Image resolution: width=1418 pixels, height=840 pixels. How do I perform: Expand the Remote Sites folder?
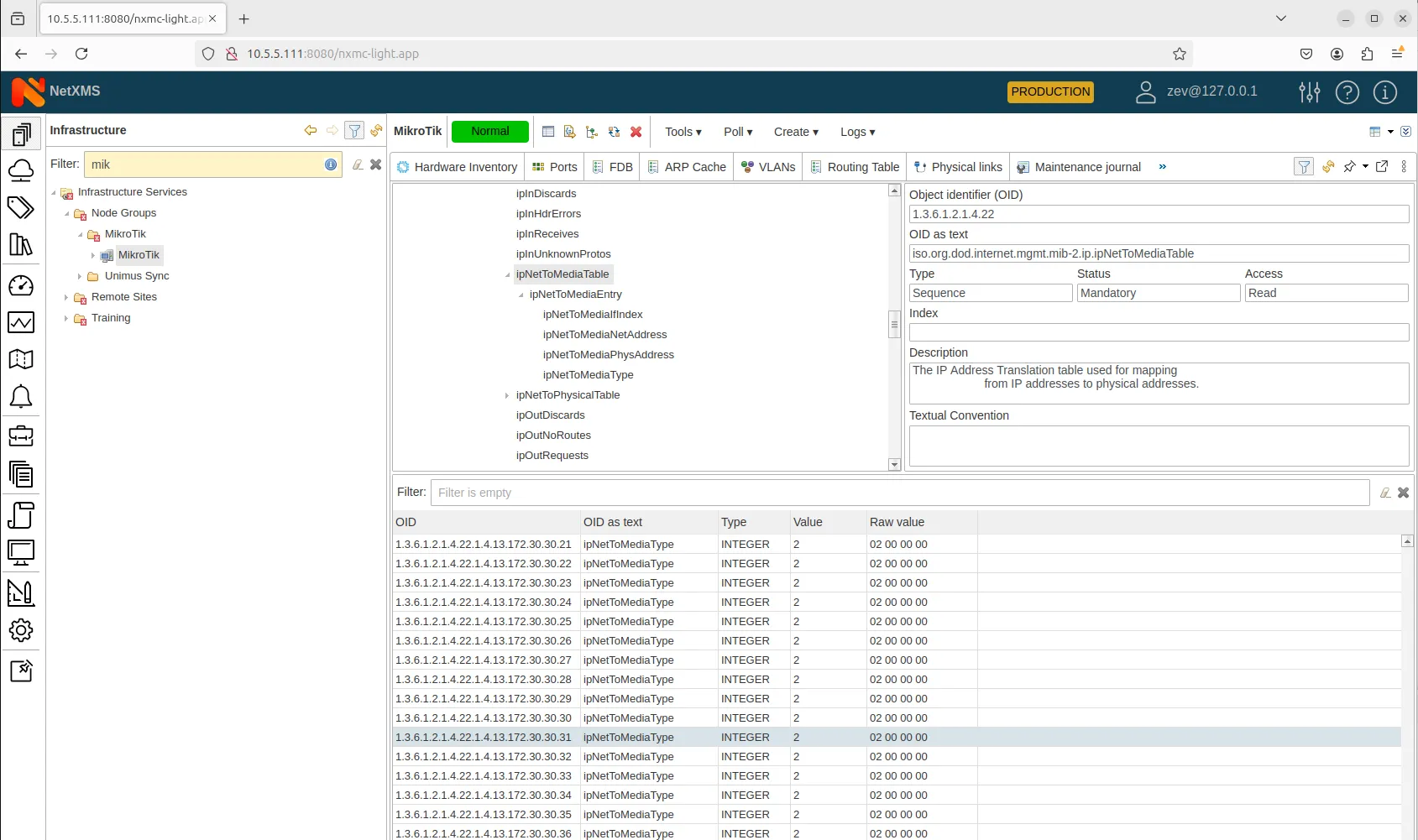pyautogui.click(x=66, y=296)
